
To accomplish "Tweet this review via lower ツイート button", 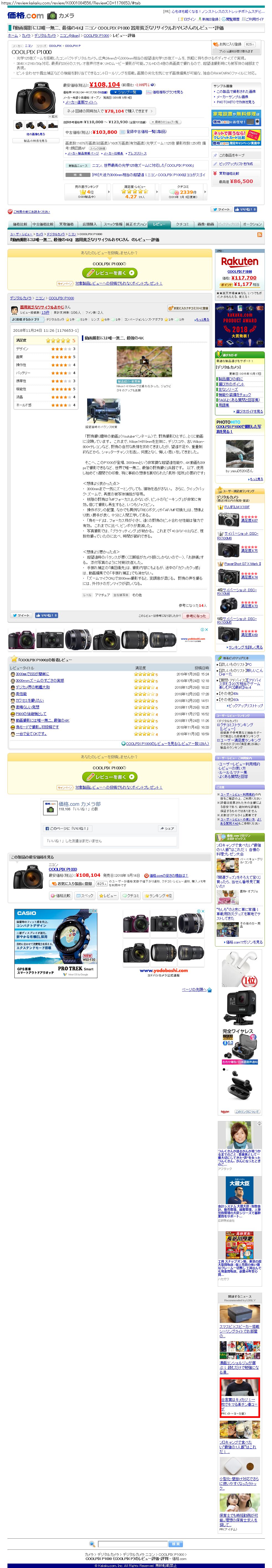I will [21, 615].
